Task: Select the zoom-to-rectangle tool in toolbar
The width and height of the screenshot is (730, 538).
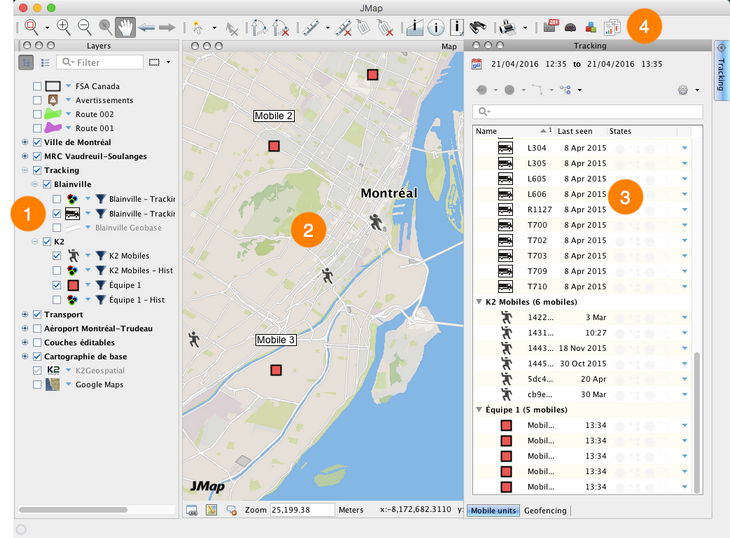Action: coord(31,27)
